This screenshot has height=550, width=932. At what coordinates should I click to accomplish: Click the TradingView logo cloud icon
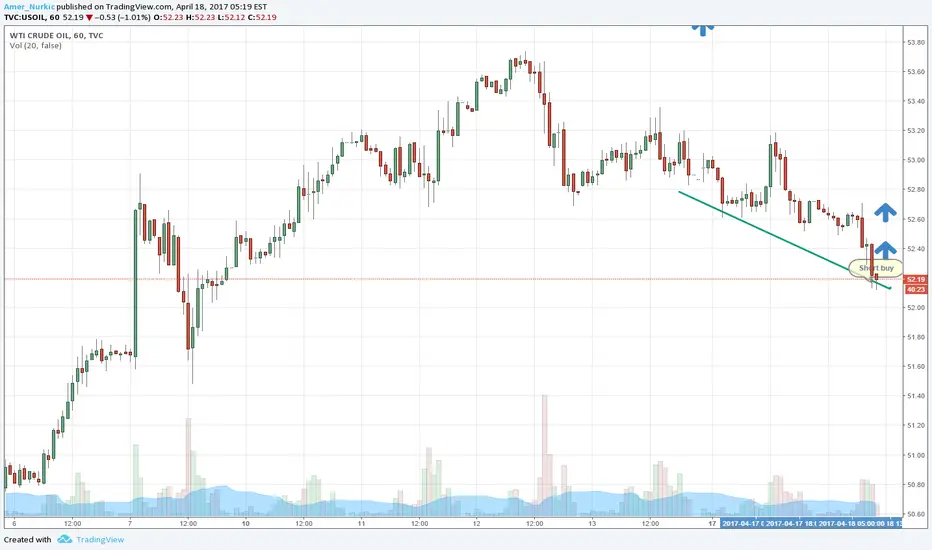coord(64,539)
